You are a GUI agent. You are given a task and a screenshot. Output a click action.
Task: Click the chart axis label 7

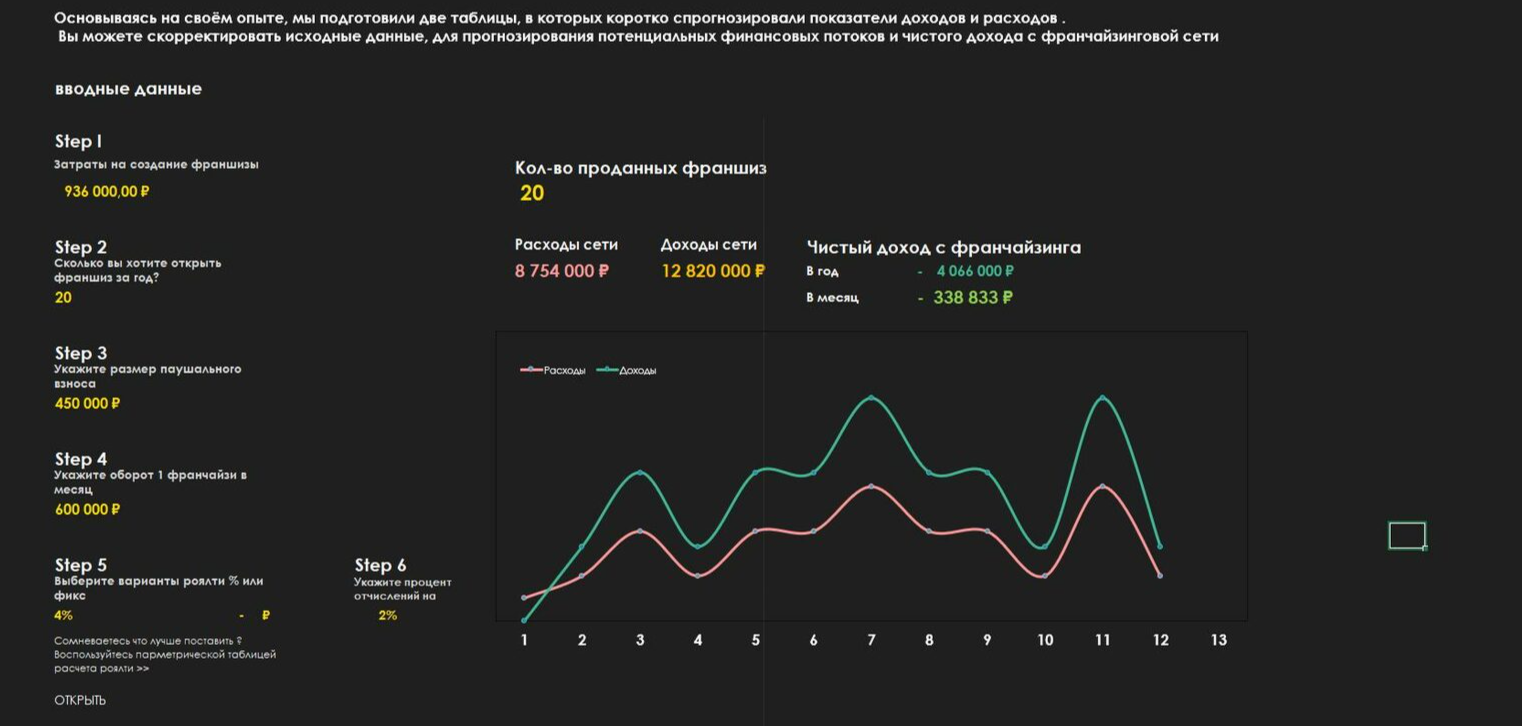click(x=871, y=640)
